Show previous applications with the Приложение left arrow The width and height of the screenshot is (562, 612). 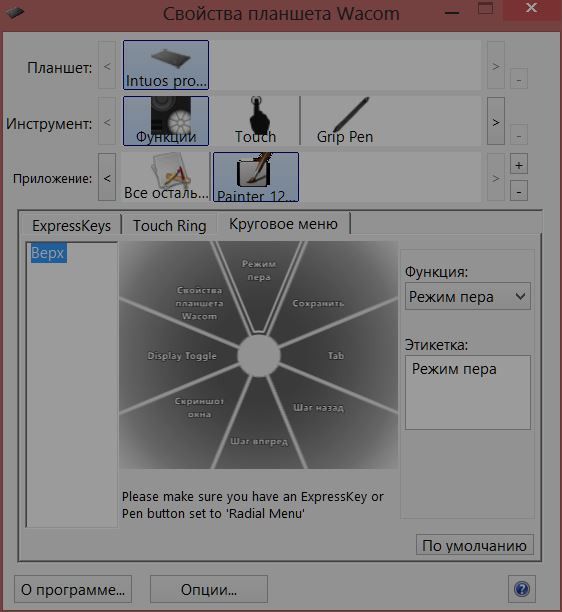click(x=107, y=178)
